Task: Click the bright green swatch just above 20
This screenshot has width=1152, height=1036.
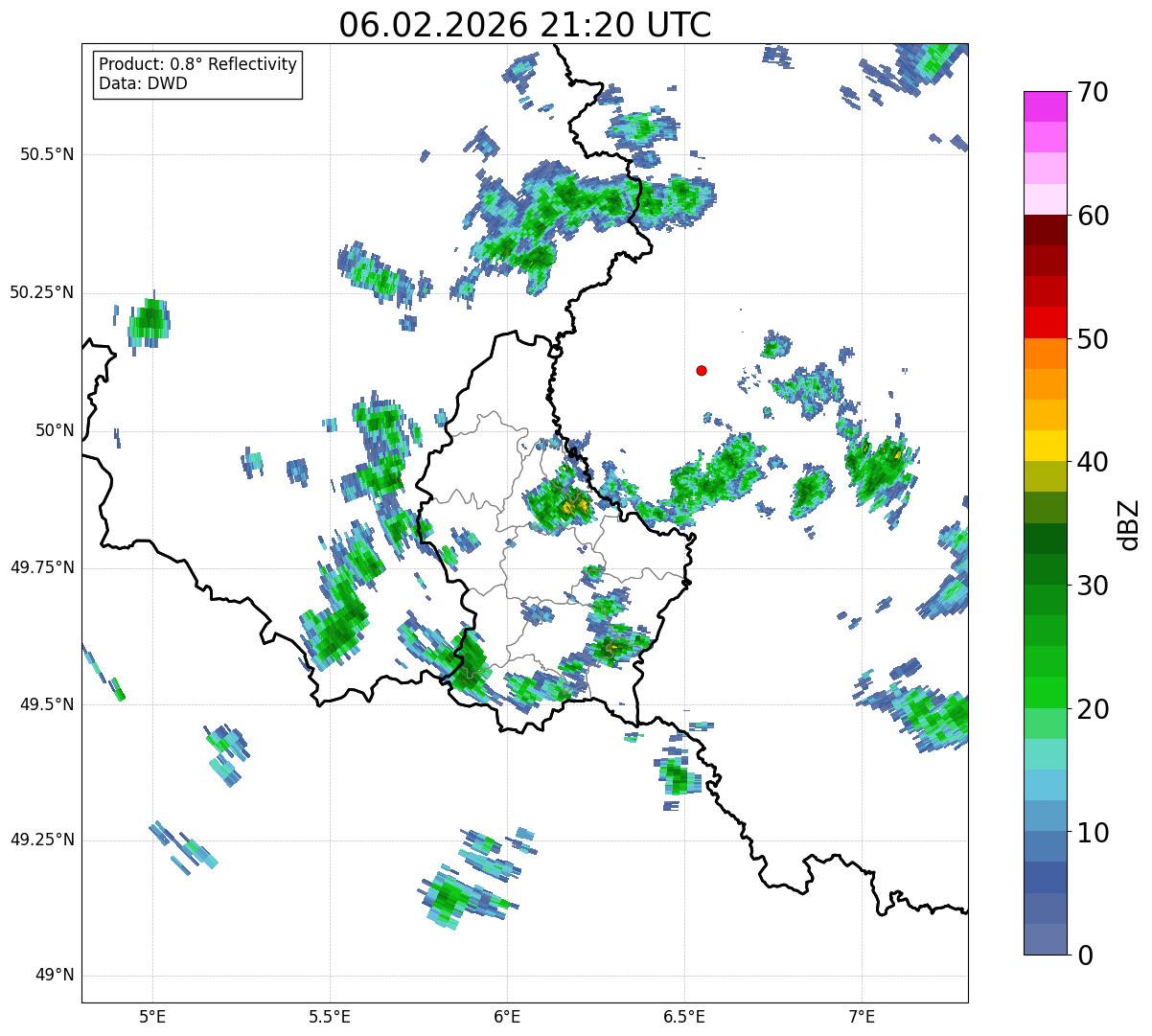Action: click(1046, 693)
